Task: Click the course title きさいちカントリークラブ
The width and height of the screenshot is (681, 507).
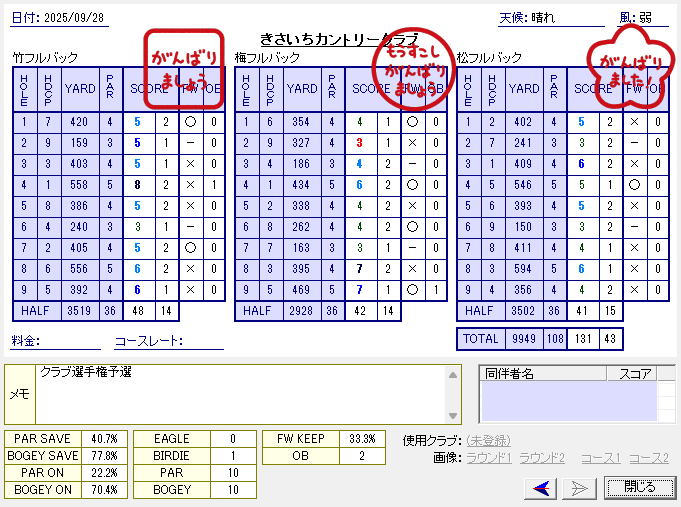Action: [x=338, y=38]
